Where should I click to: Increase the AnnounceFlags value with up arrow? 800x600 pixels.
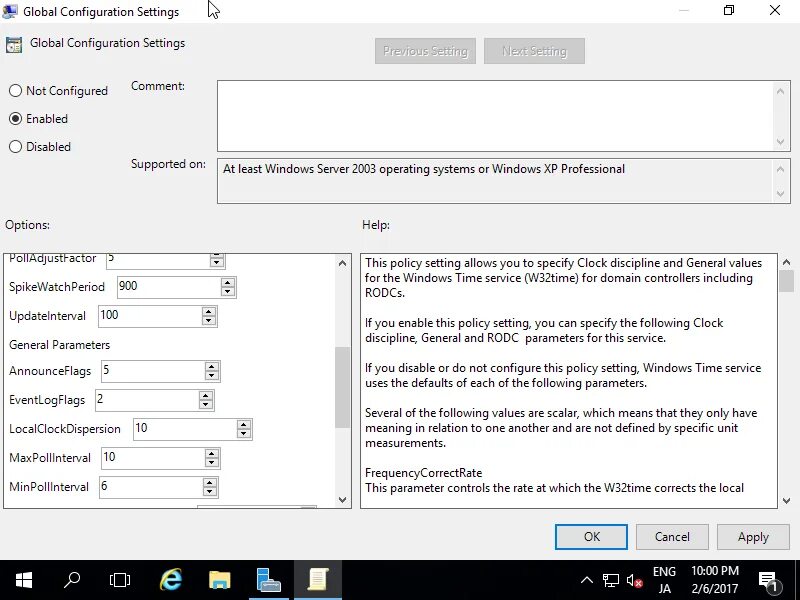tap(212, 366)
